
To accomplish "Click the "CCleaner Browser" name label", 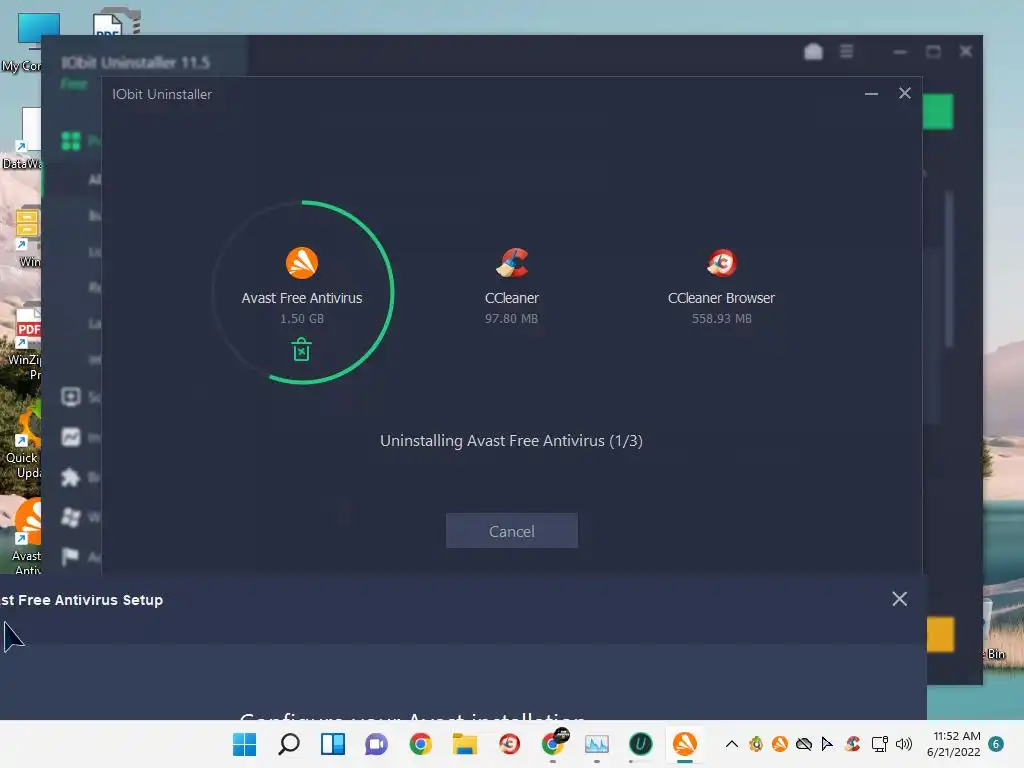I will tap(722, 298).
